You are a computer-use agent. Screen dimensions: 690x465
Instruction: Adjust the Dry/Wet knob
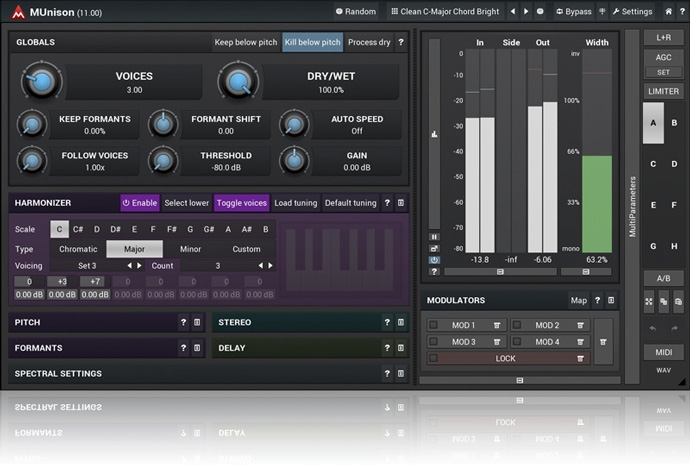tap(235, 82)
